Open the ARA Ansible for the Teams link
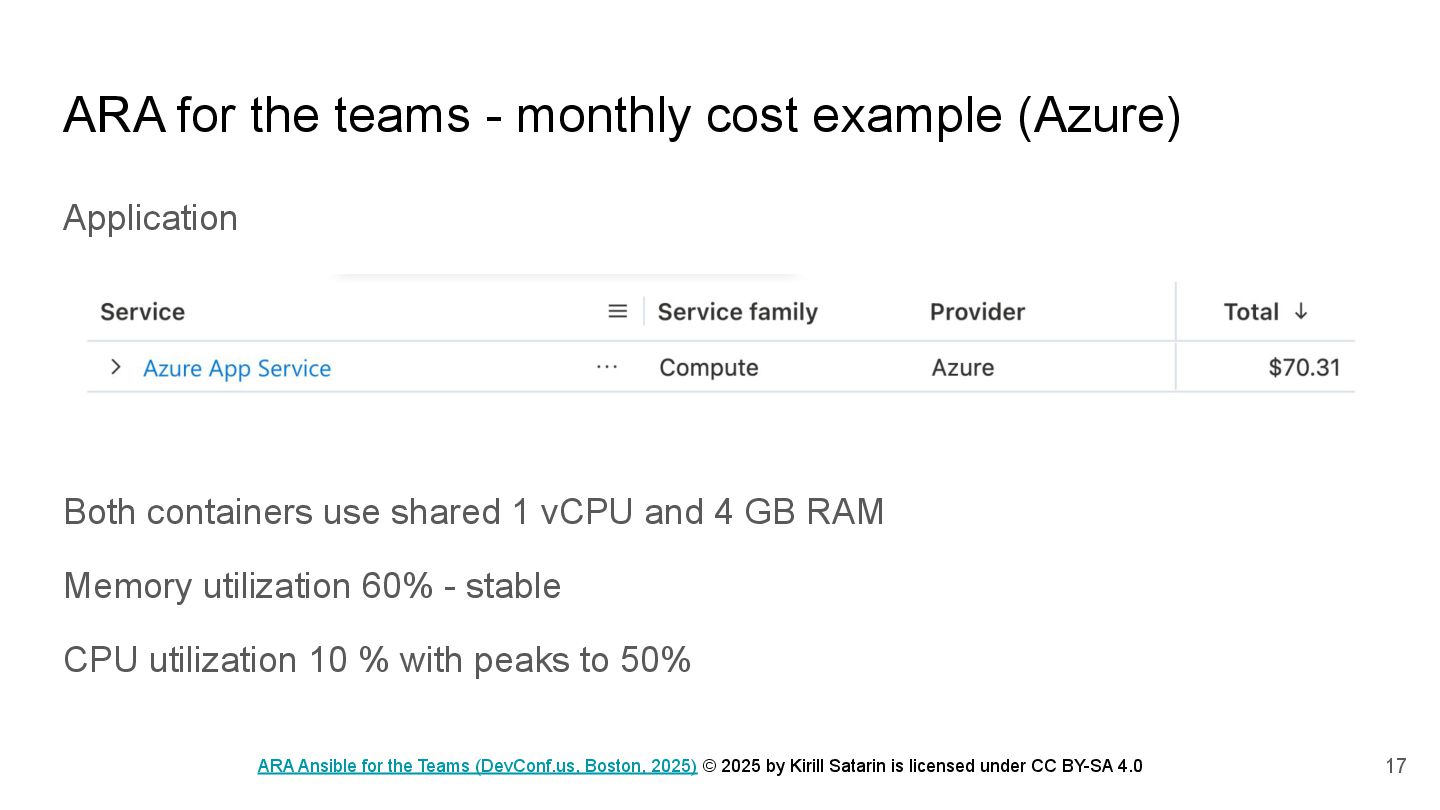The height and width of the screenshot is (810, 1440). 477,766
